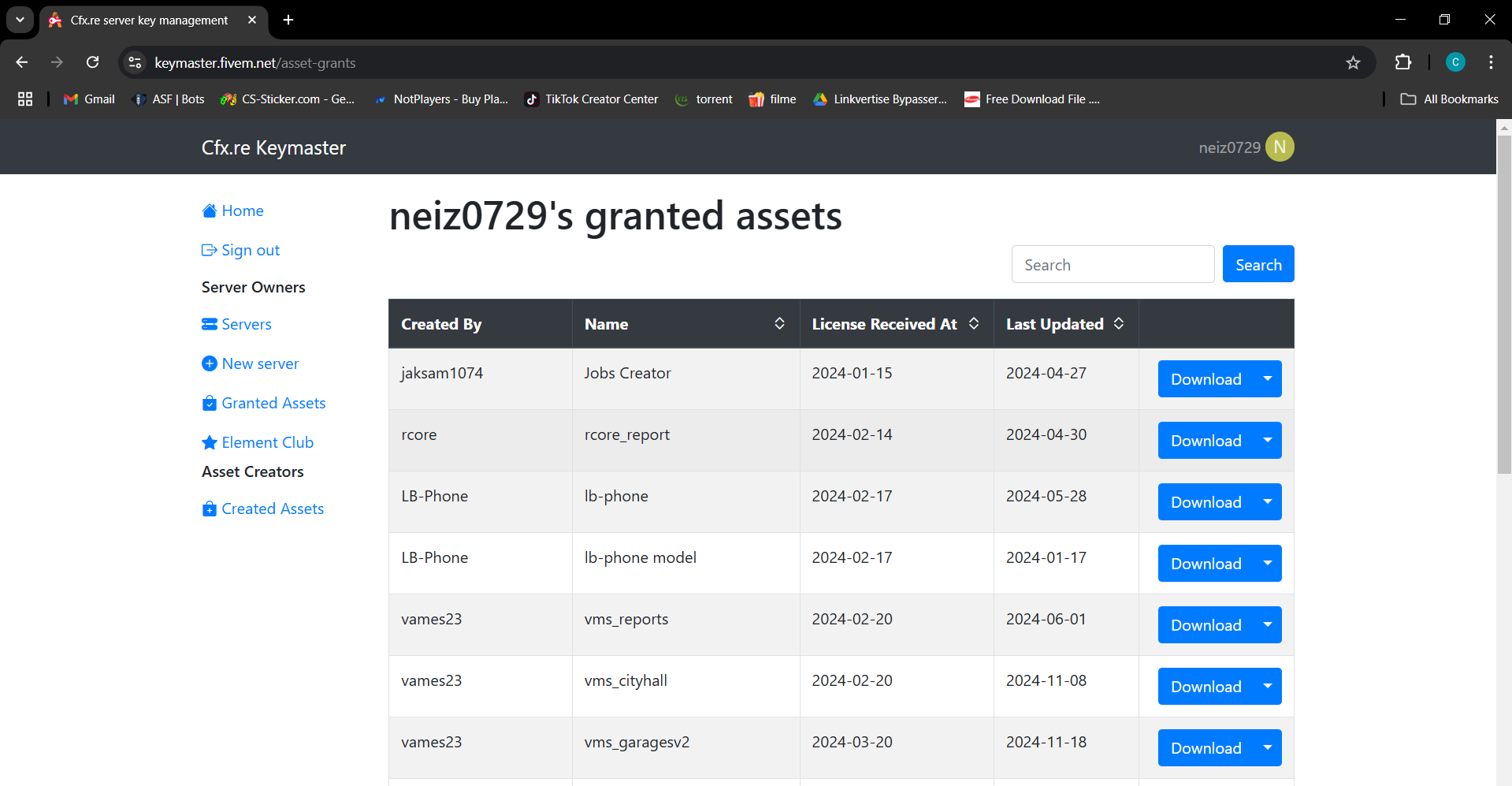
Task: Open New server page
Action: click(261, 363)
